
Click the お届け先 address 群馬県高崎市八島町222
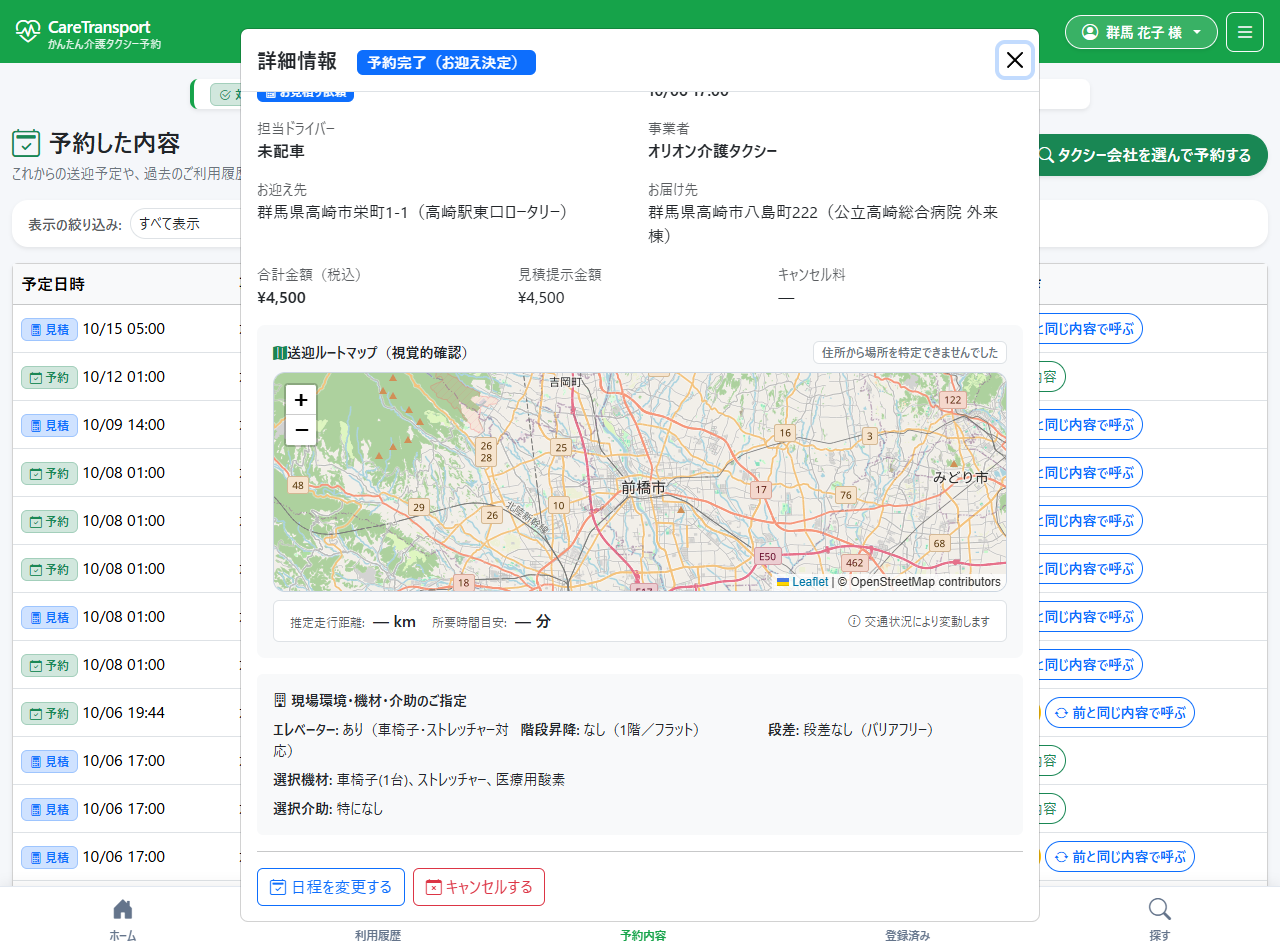coord(823,224)
